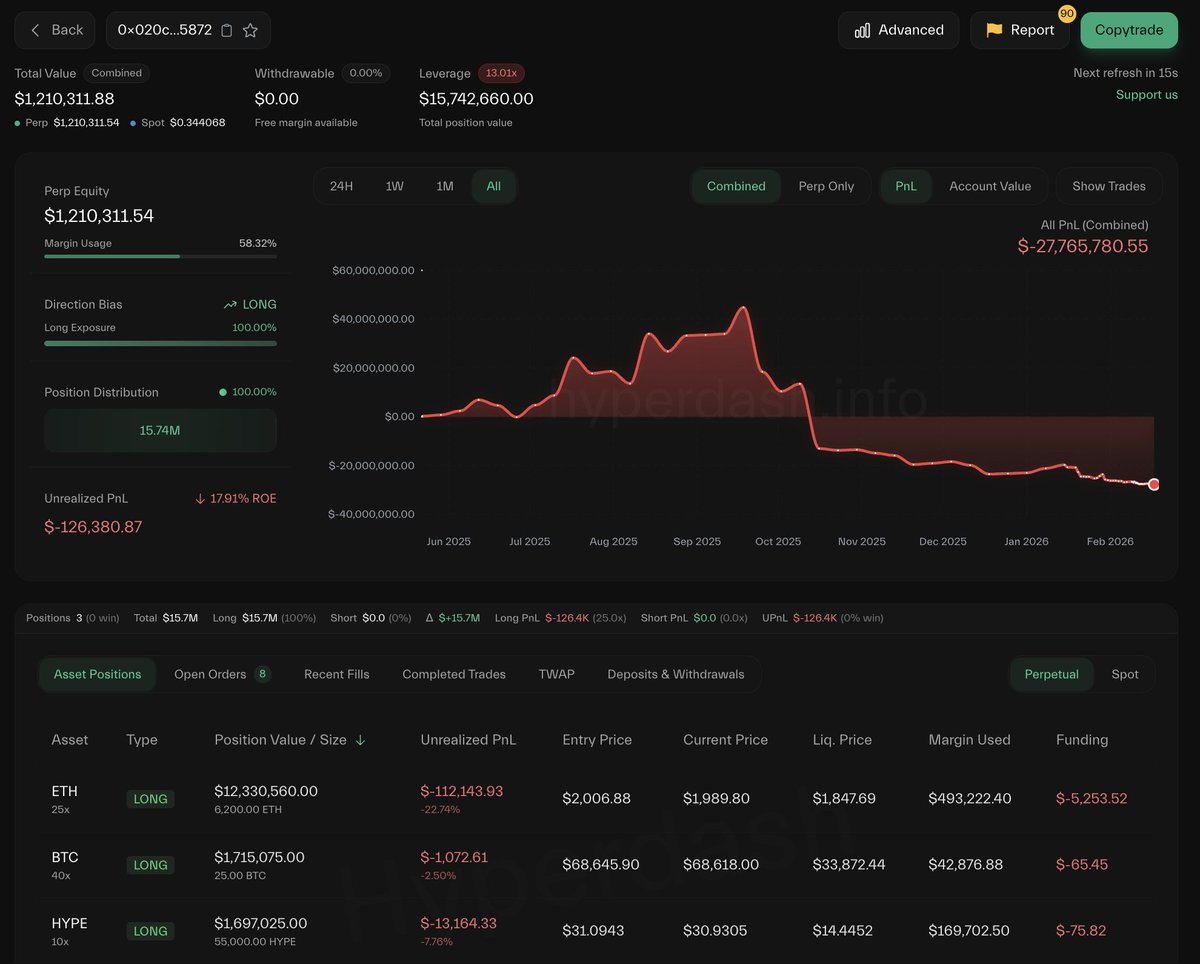Switch chart to Perp Only view
The height and width of the screenshot is (964, 1200).
pos(827,186)
